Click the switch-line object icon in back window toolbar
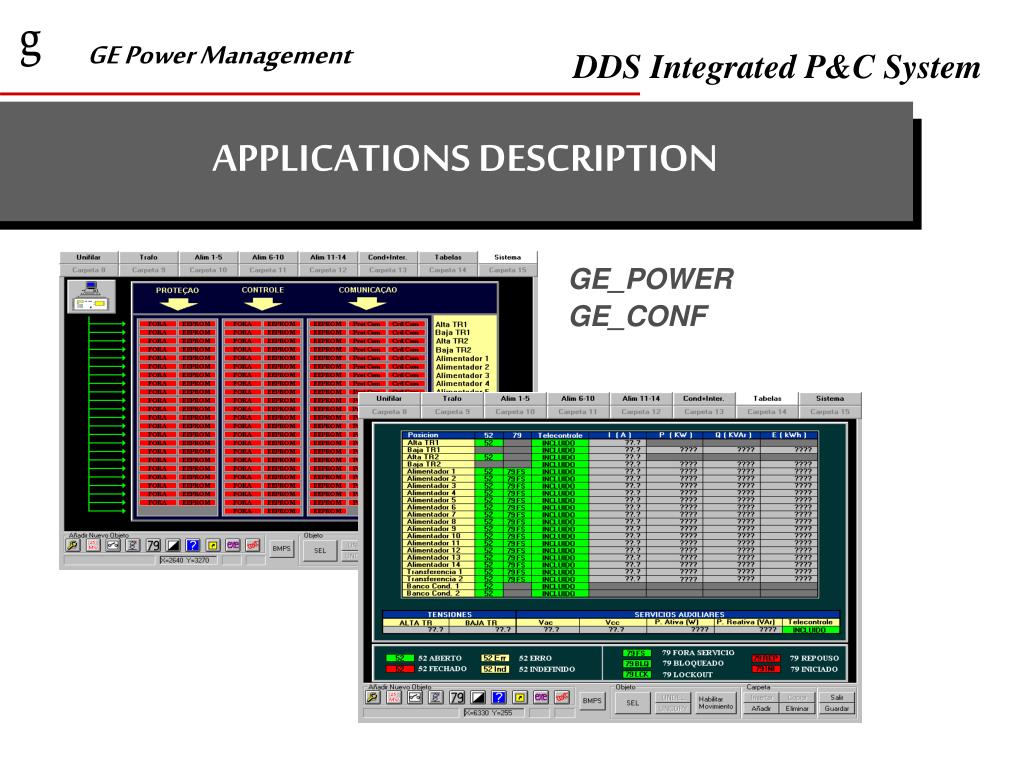Viewport: 1024px width, 768px height. click(x=113, y=545)
